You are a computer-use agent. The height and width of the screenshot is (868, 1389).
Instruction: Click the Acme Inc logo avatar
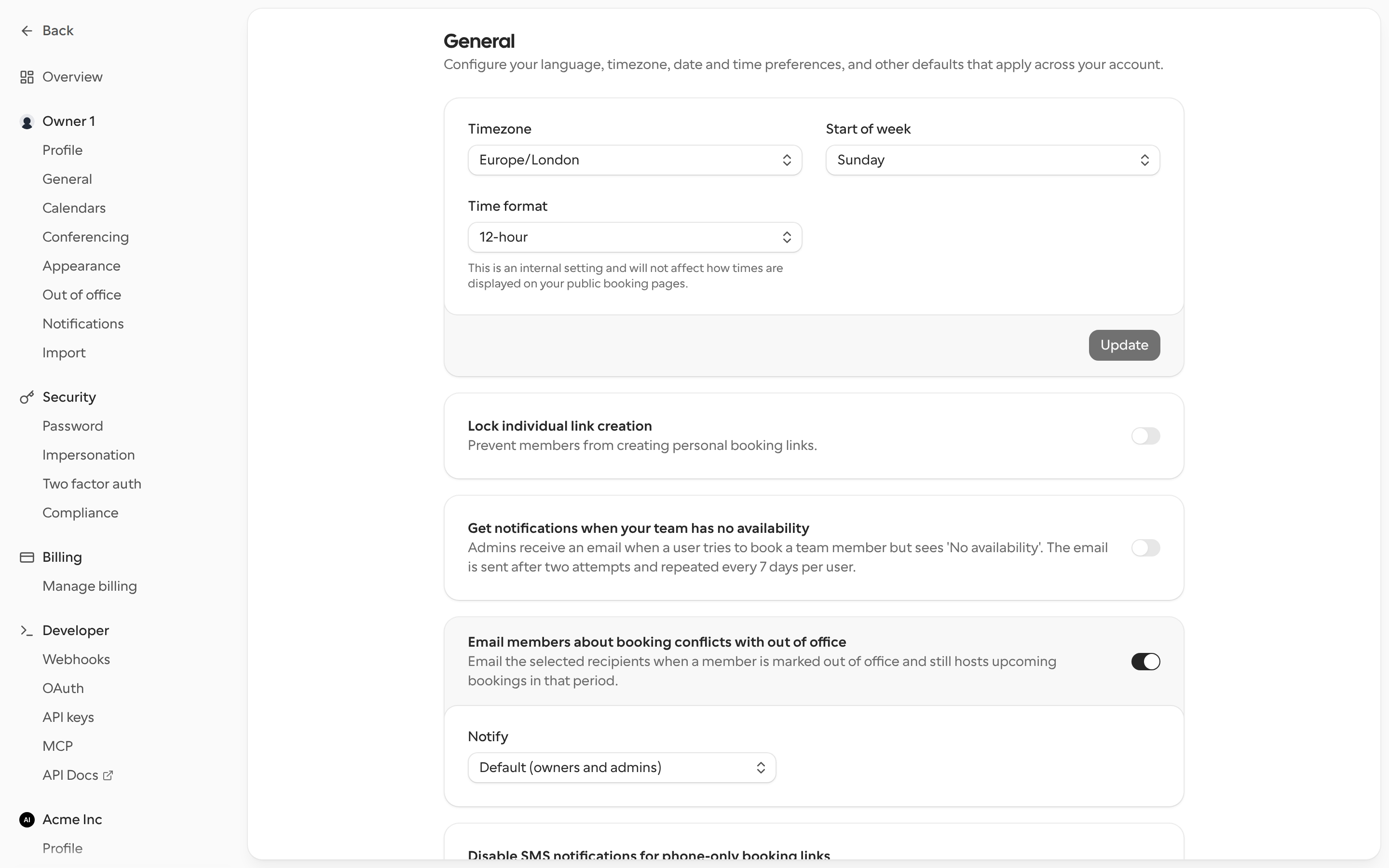pos(27,820)
